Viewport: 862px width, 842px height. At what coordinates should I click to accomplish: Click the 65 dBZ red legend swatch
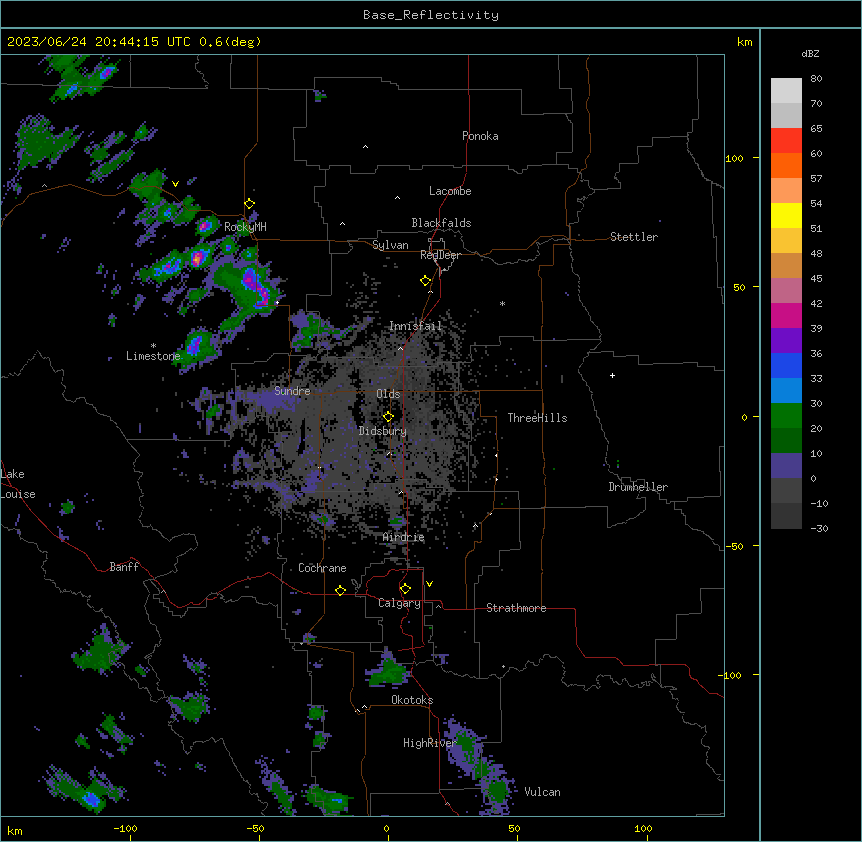point(786,140)
